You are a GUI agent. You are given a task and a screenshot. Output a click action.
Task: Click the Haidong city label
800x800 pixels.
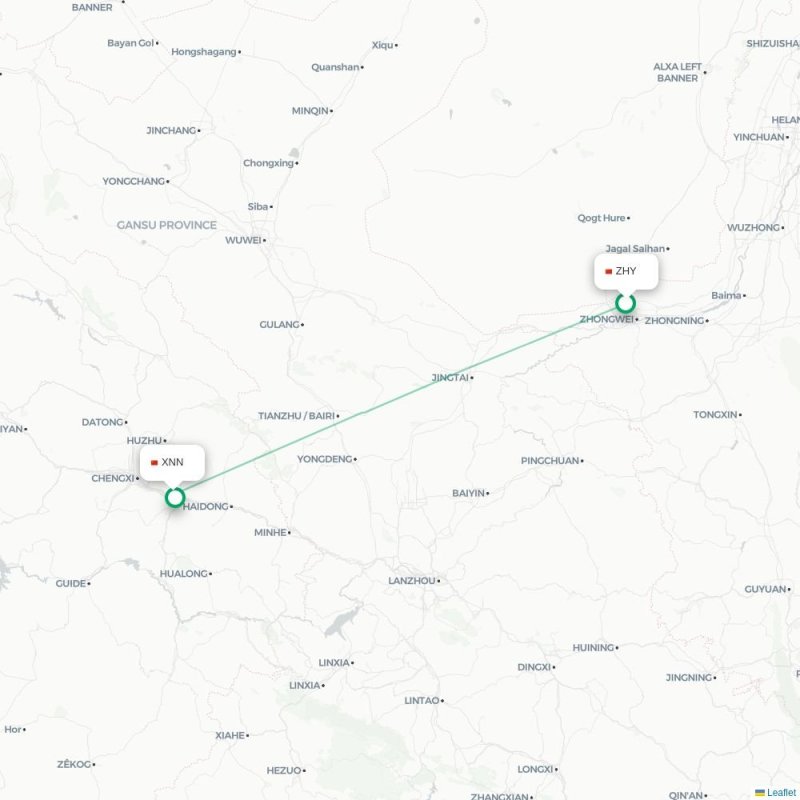click(x=205, y=506)
